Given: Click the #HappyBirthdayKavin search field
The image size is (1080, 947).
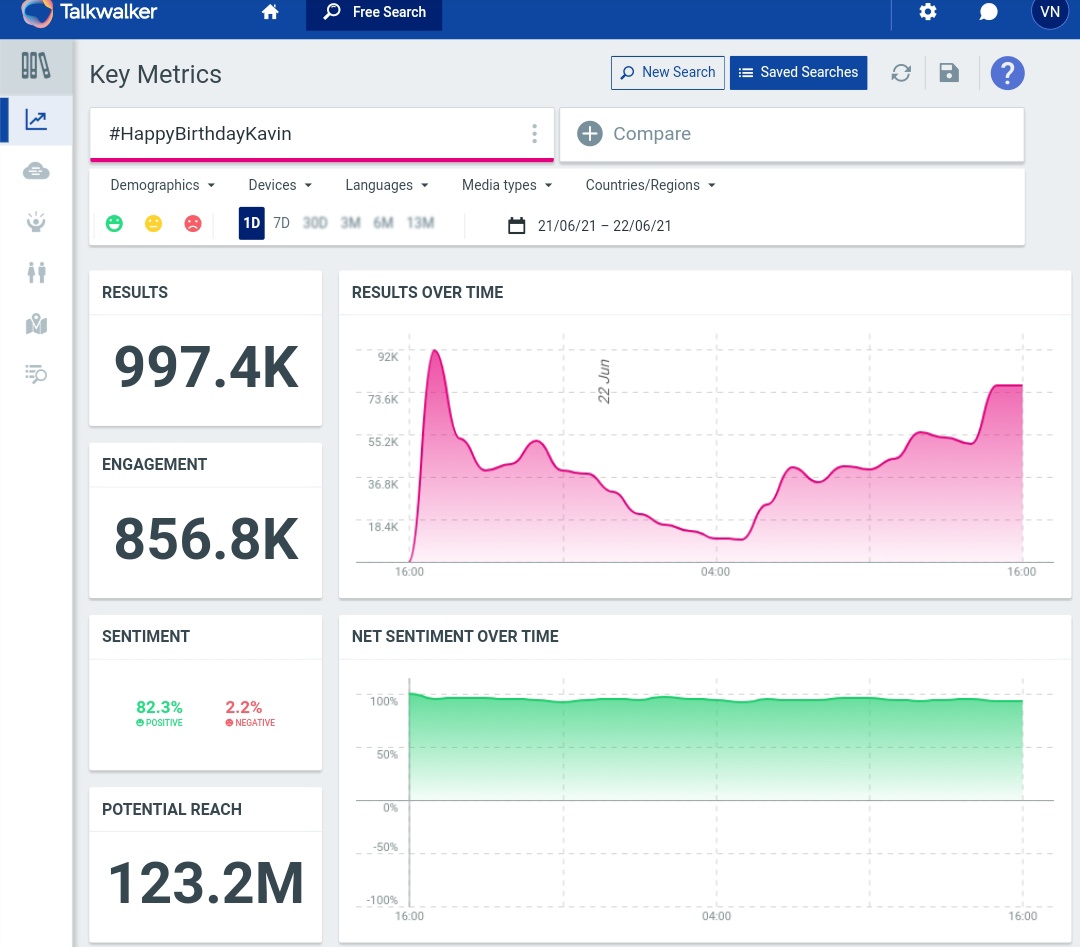Looking at the screenshot, I should coord(322,134).
